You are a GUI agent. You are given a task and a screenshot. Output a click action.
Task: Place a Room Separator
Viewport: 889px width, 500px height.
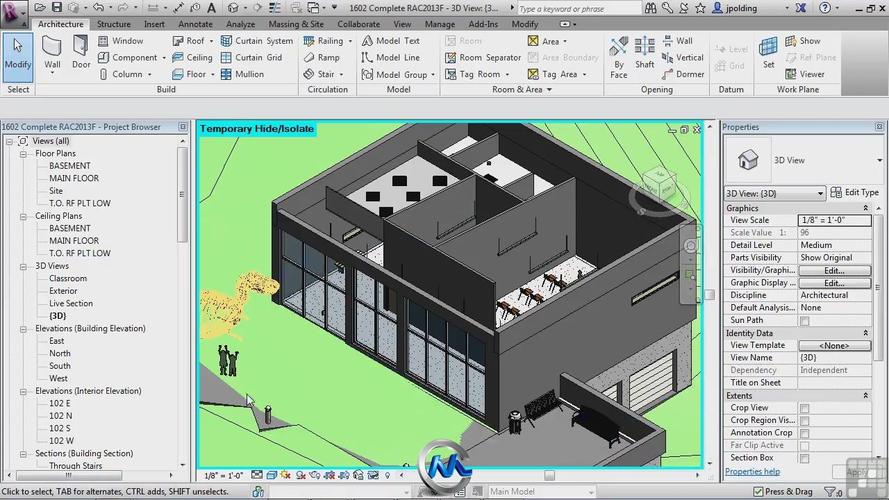point(483,57)
